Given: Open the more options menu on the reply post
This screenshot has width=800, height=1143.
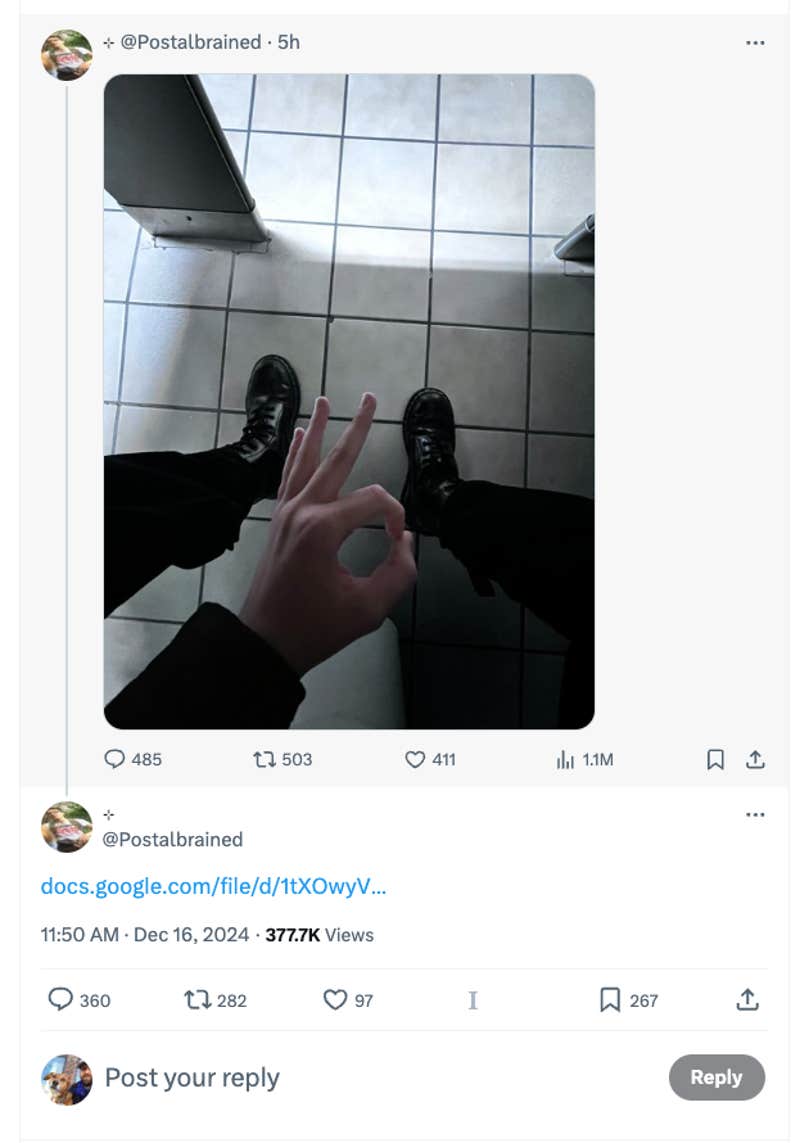Looking at the screenshot, I should pyautogui.click(x=756, y=814).
